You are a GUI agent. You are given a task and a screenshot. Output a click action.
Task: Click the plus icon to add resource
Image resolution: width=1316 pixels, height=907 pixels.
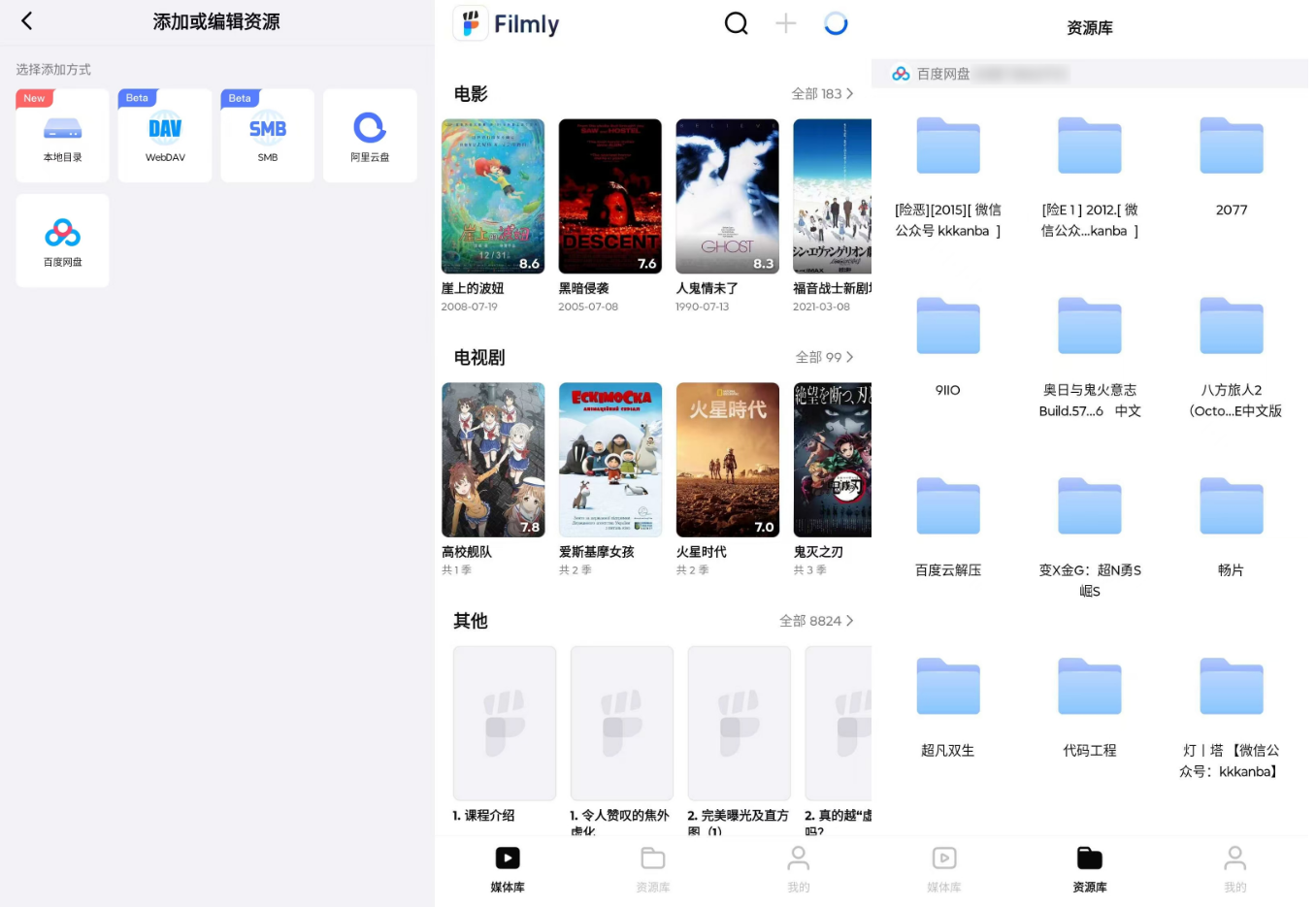coord(785,23)
